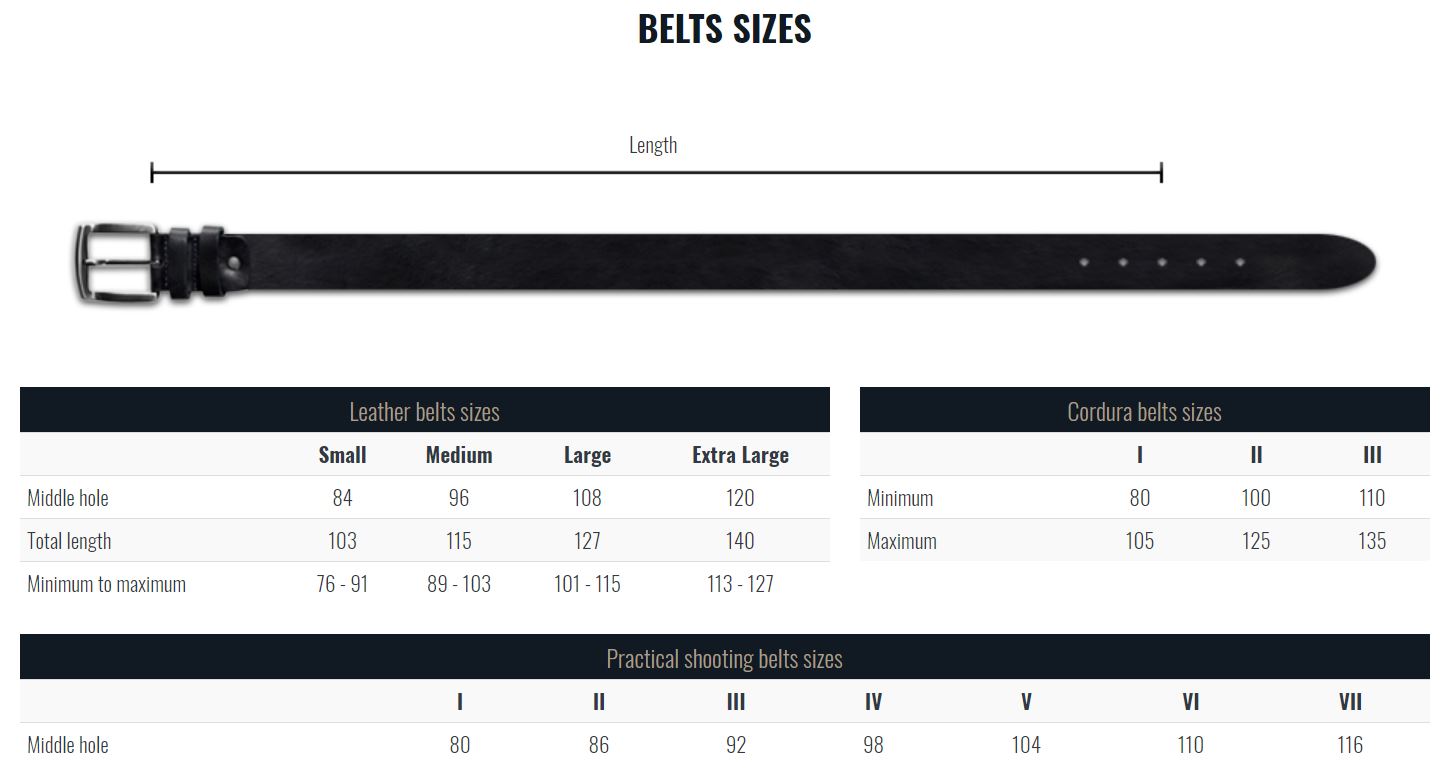Click the "Total length" row label
The width and height of the screenshot is (1450, 770).
(x=69, y=541)
